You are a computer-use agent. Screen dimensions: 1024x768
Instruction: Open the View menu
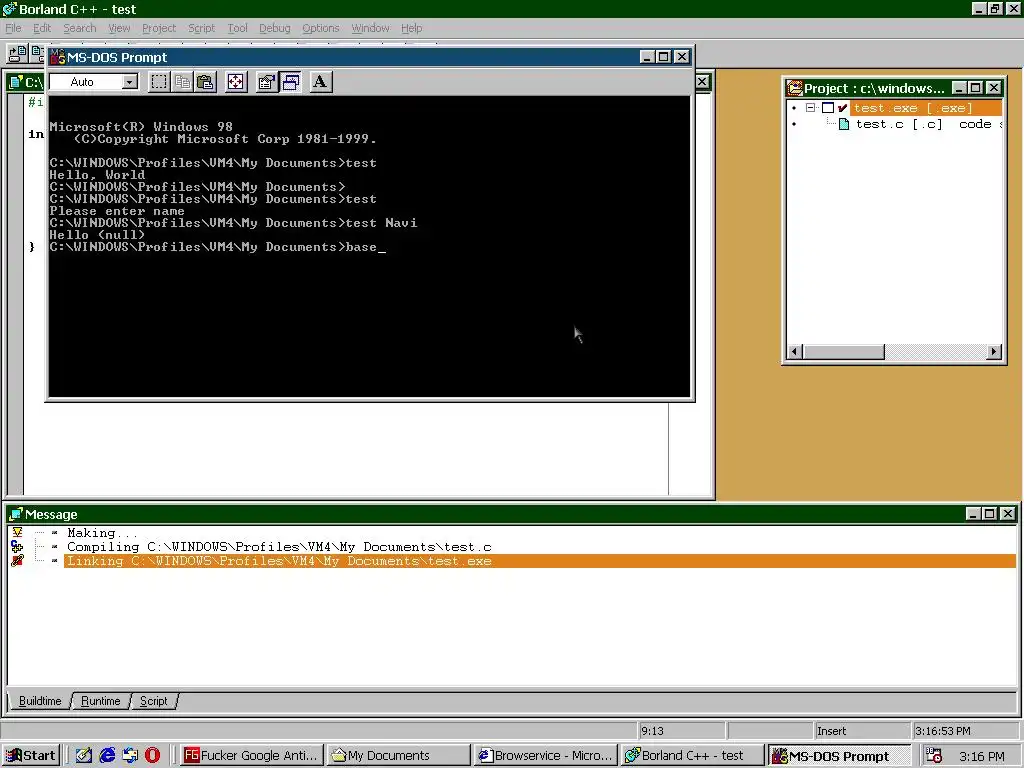[x=119, y=28]
